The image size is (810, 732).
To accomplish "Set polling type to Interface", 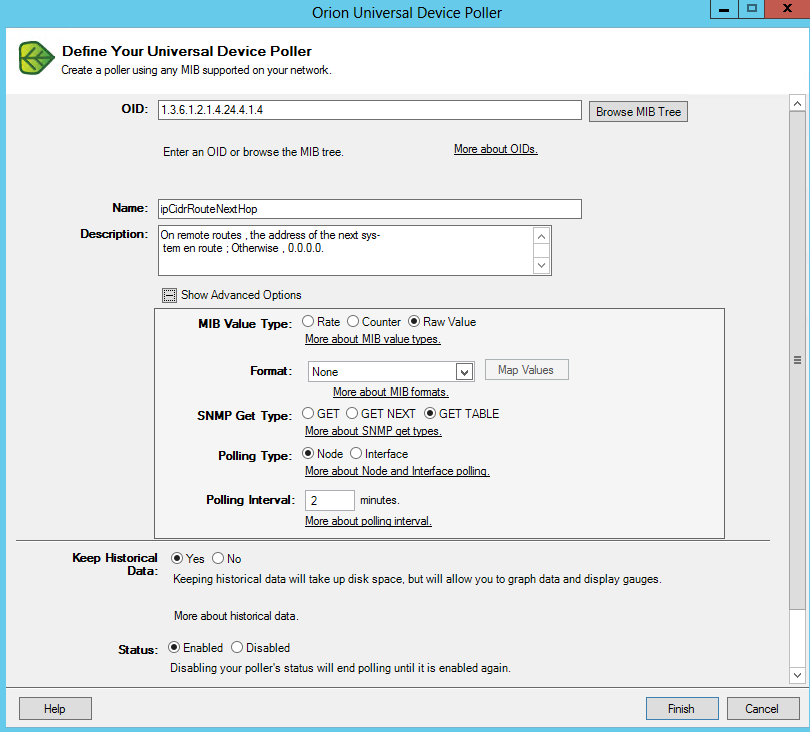I will coord(356,454).
